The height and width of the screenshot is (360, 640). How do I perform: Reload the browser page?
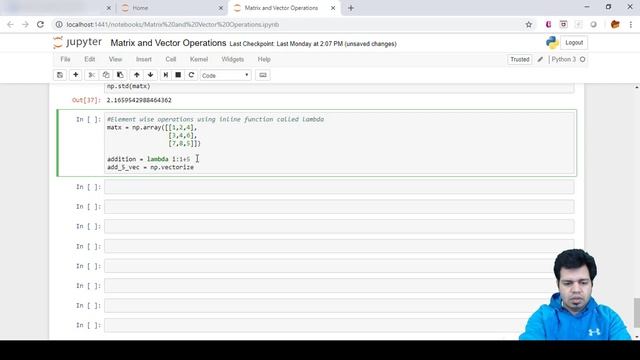tap(40, 24)
